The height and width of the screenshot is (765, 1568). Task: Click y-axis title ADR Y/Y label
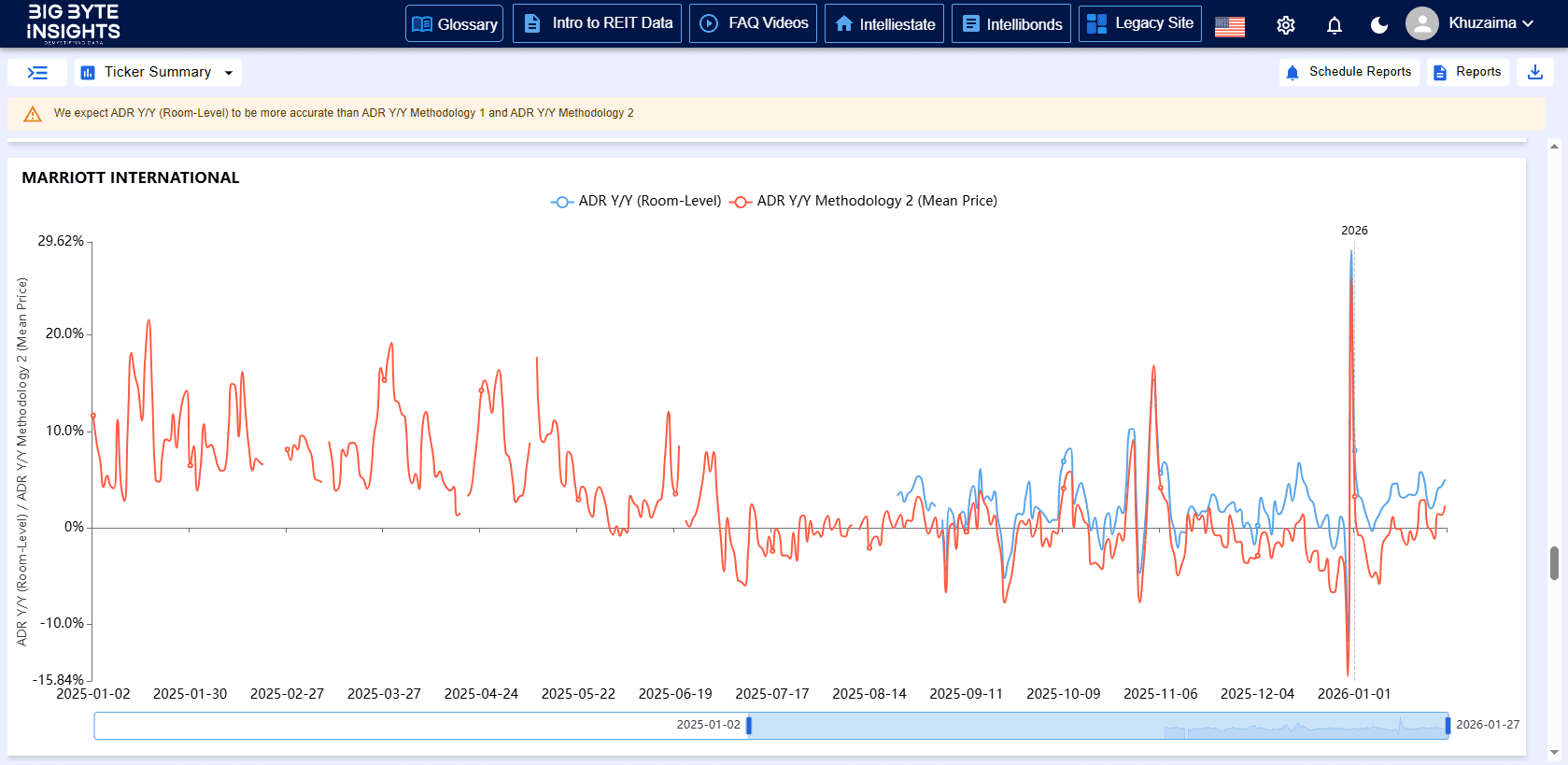coord(21,461)
